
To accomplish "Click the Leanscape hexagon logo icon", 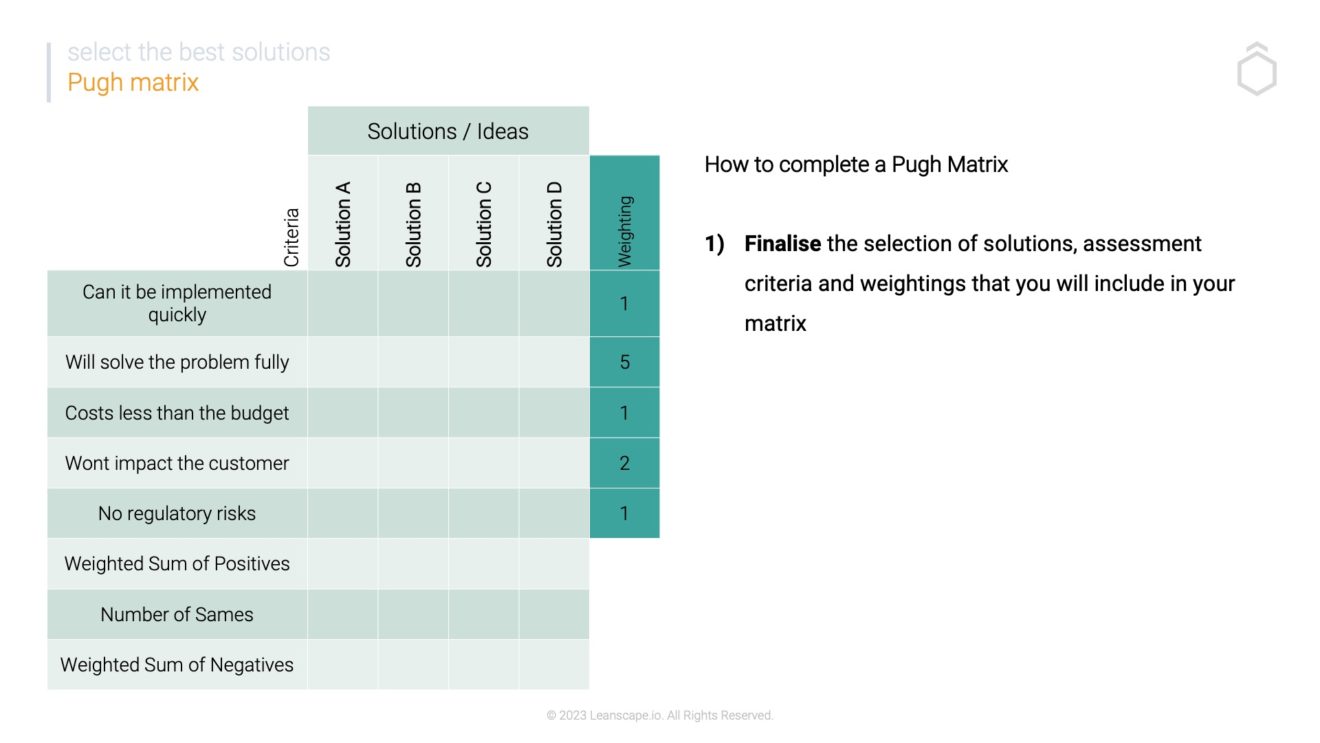I will [1256, 69].
